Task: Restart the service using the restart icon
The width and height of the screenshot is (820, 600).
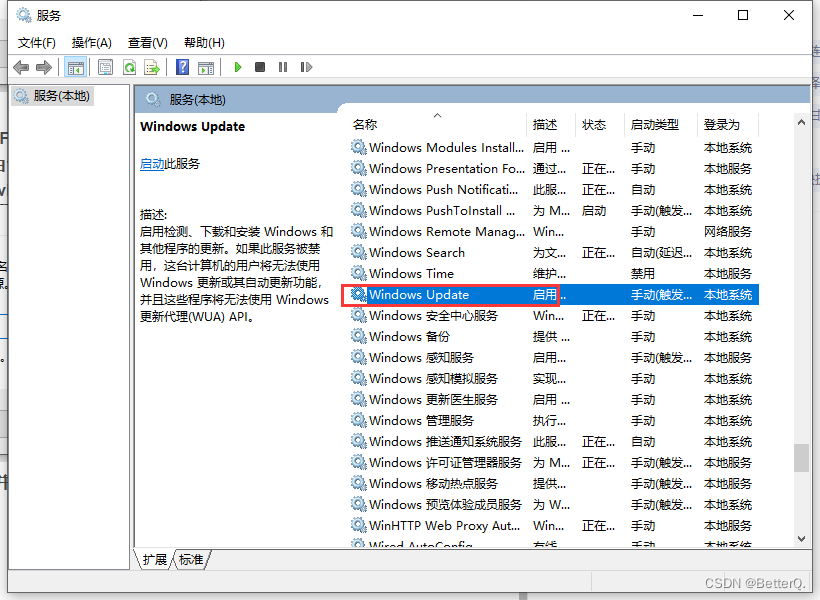Action: point(307,67)
